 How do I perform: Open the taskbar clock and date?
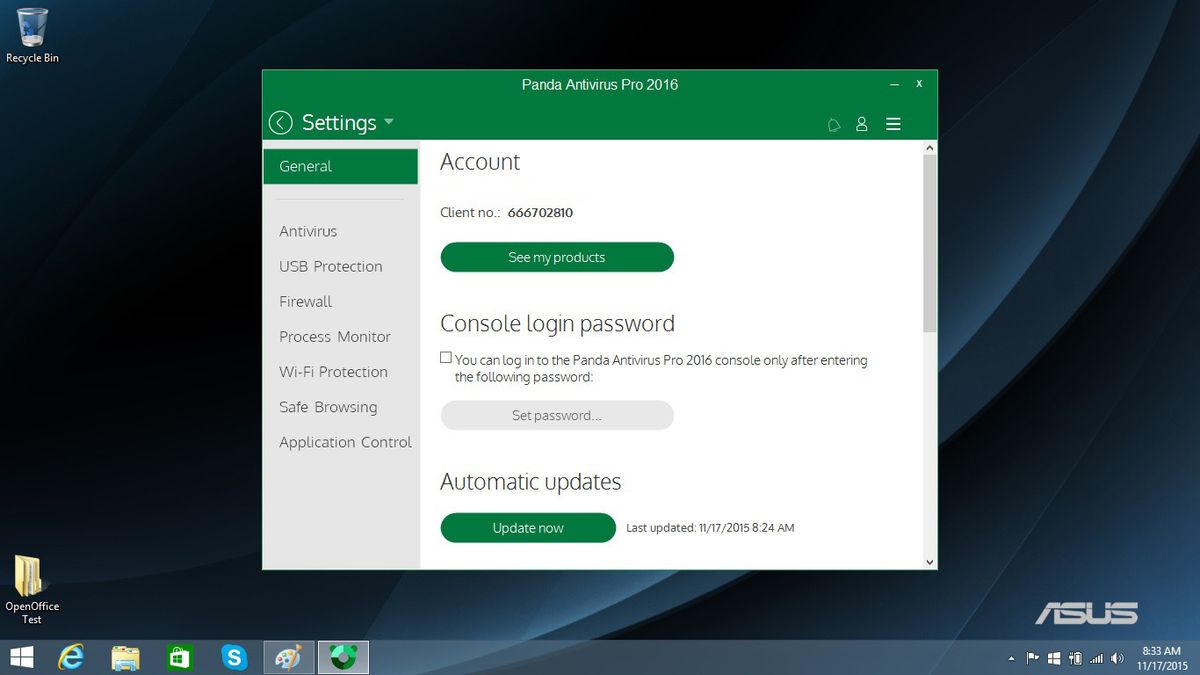tap(1161, 658)
